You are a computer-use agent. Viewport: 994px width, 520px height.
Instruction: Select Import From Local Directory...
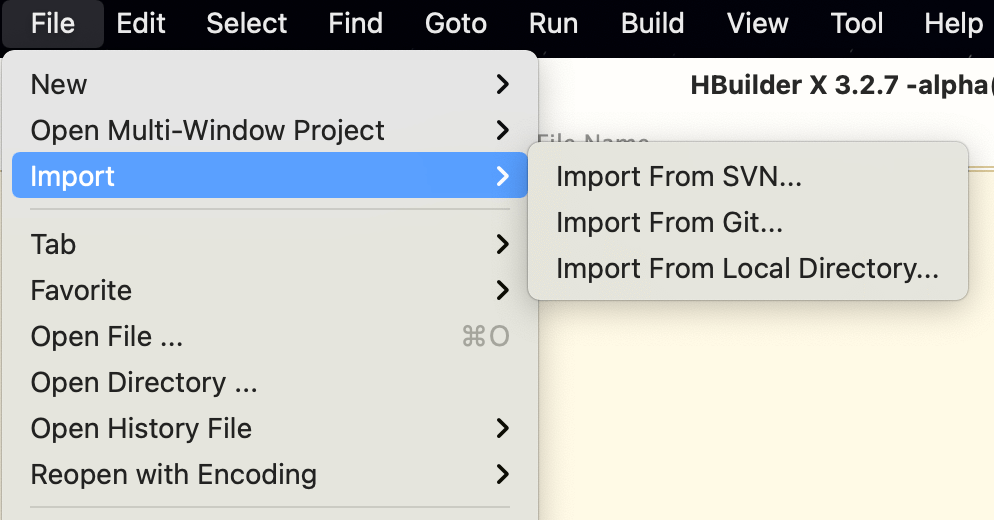(747, 268)
